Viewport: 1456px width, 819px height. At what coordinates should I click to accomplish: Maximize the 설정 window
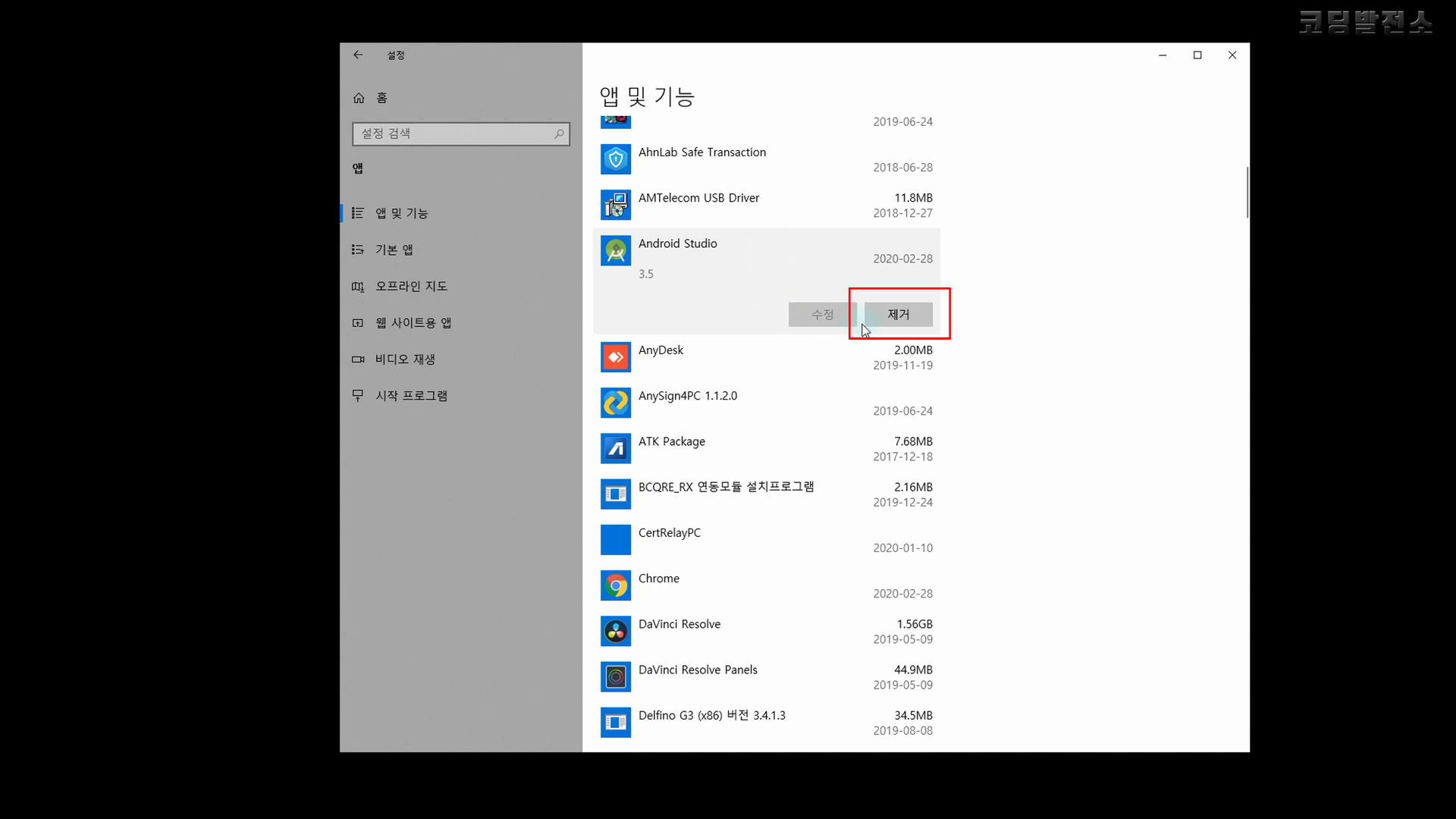point(1197,55)
